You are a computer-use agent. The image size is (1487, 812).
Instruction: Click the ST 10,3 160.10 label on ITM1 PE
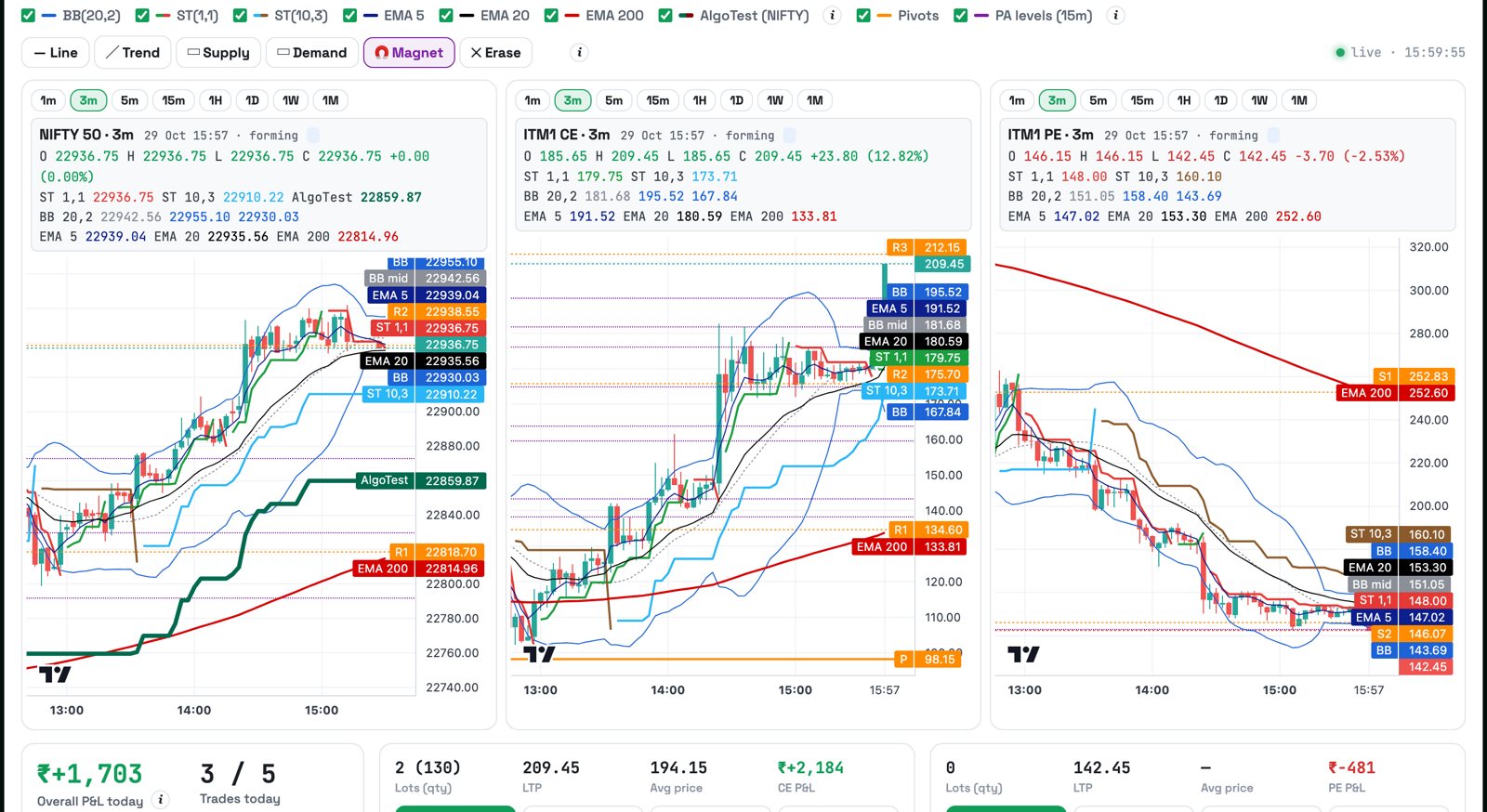[x=1400, y=534]
